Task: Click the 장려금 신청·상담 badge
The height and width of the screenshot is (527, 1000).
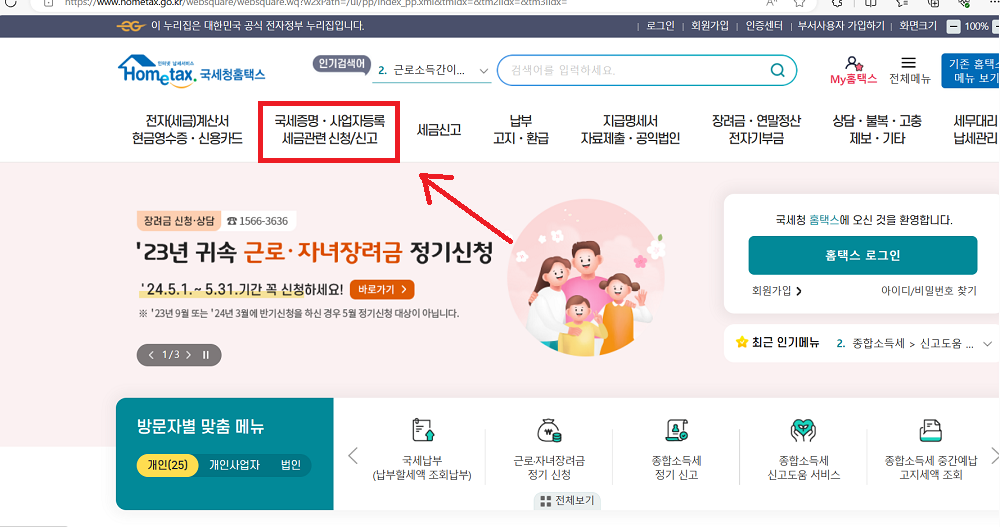Action: pos(179,221)
